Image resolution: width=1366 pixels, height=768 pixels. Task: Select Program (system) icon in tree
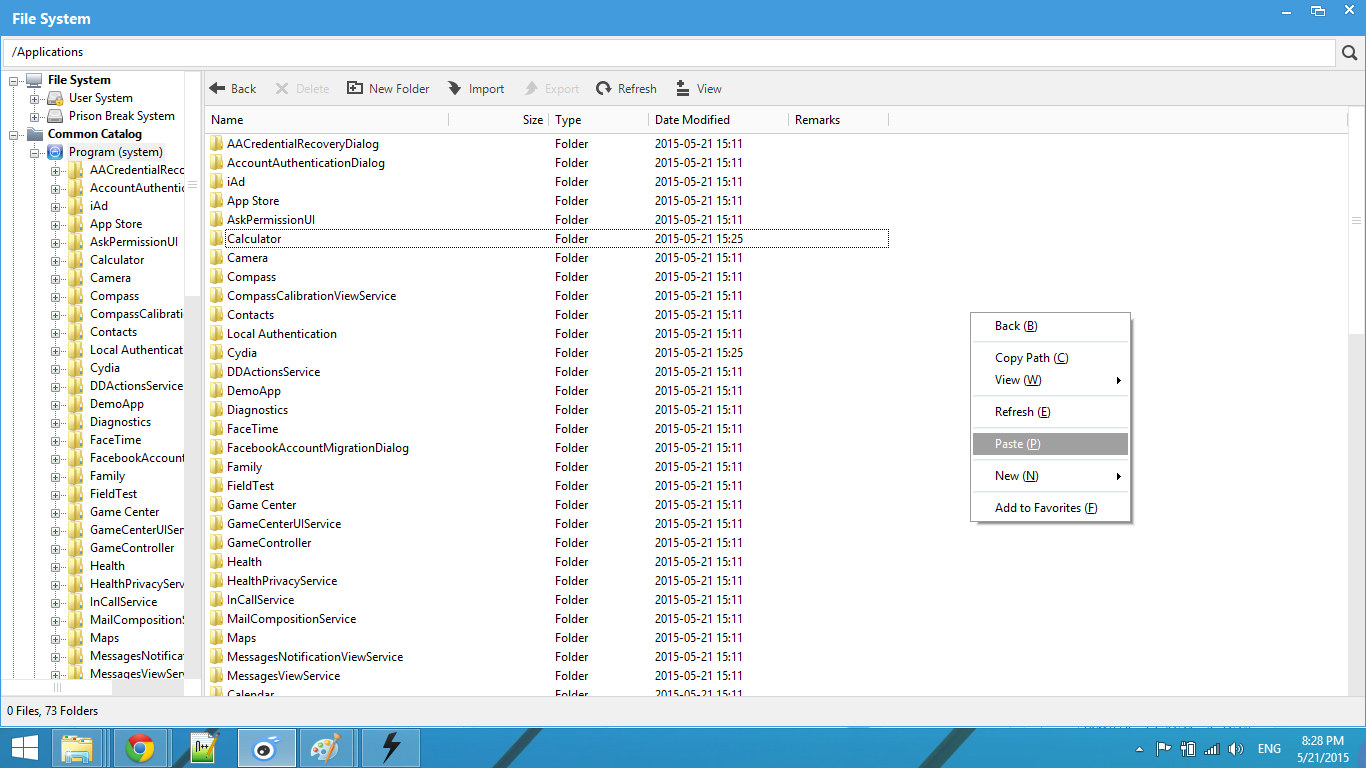pos(55,152)
